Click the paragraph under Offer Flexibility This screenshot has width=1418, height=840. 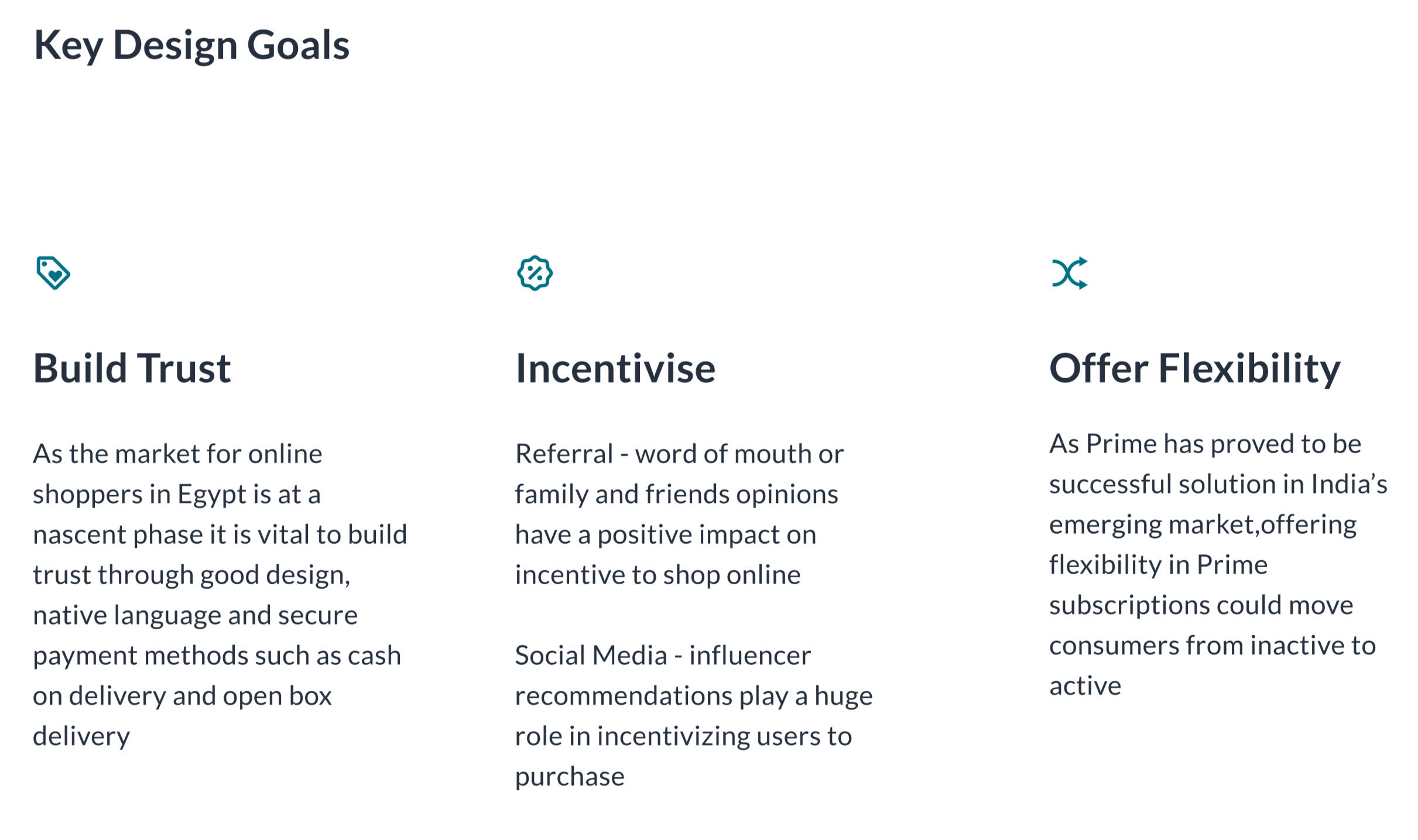click(1218, 564)
